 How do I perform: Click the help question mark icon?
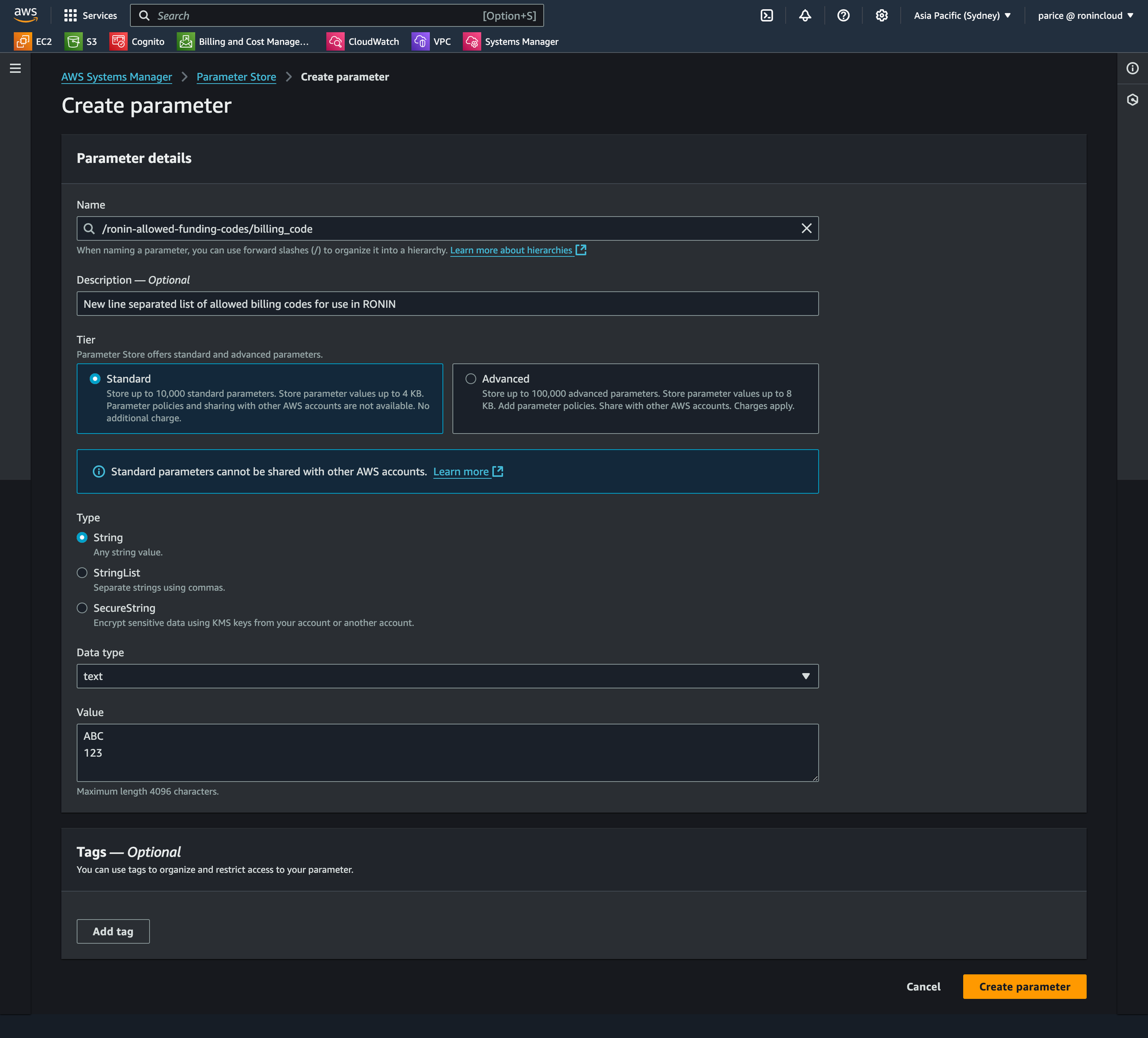pyautogui.click(x=843, y=15)
